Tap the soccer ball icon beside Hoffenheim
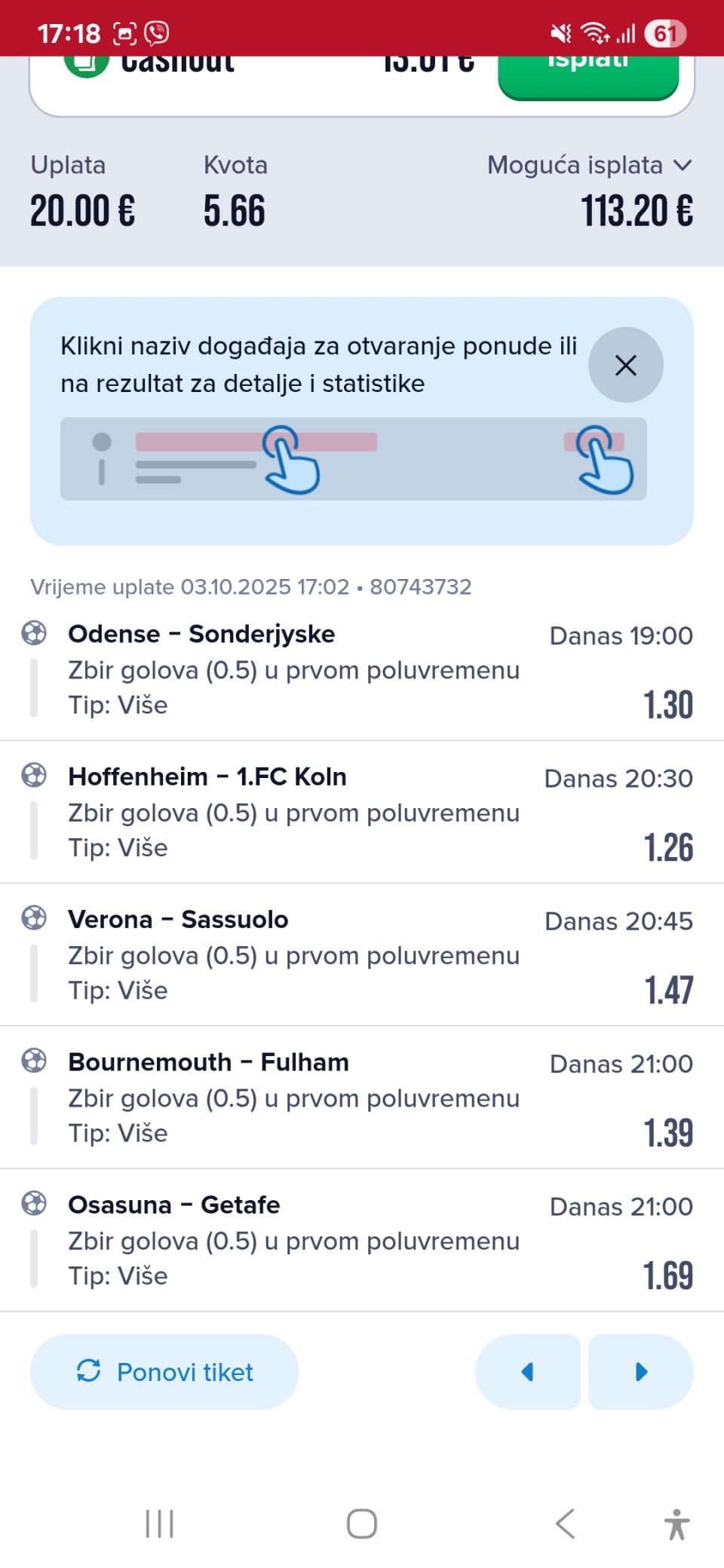The height and width of the screenshot is (1568, 724). pos(34,775)
